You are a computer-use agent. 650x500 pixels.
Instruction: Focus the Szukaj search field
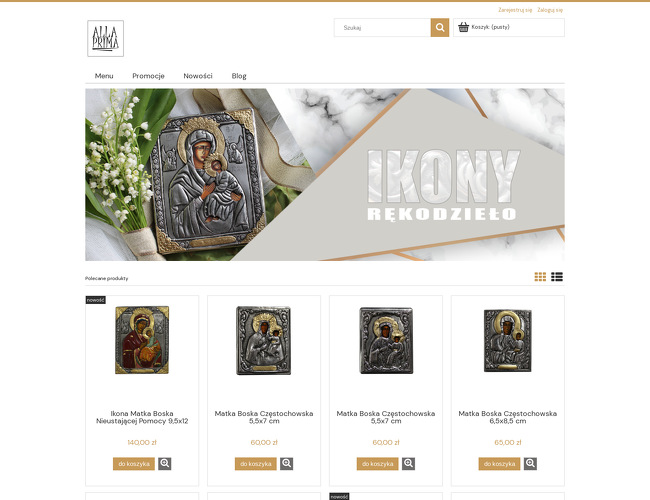383,27
